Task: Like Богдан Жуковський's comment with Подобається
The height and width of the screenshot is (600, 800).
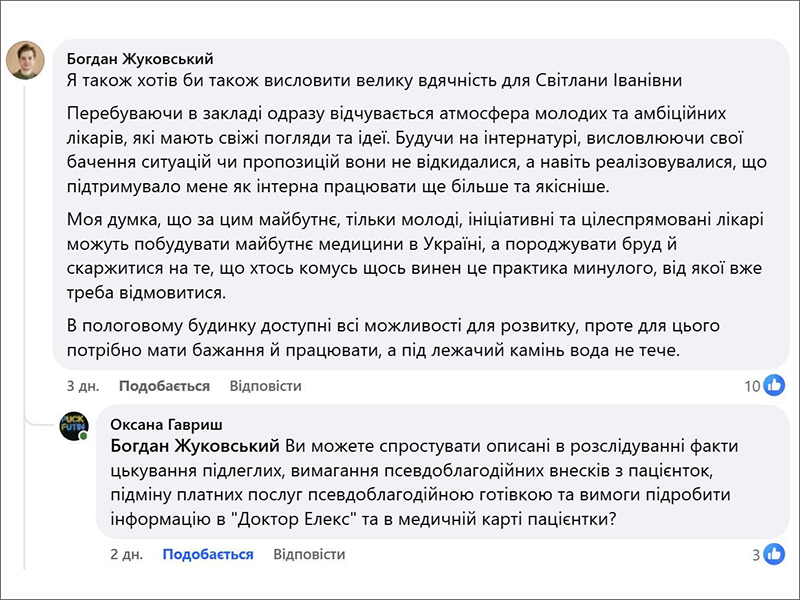Action: 164,386
